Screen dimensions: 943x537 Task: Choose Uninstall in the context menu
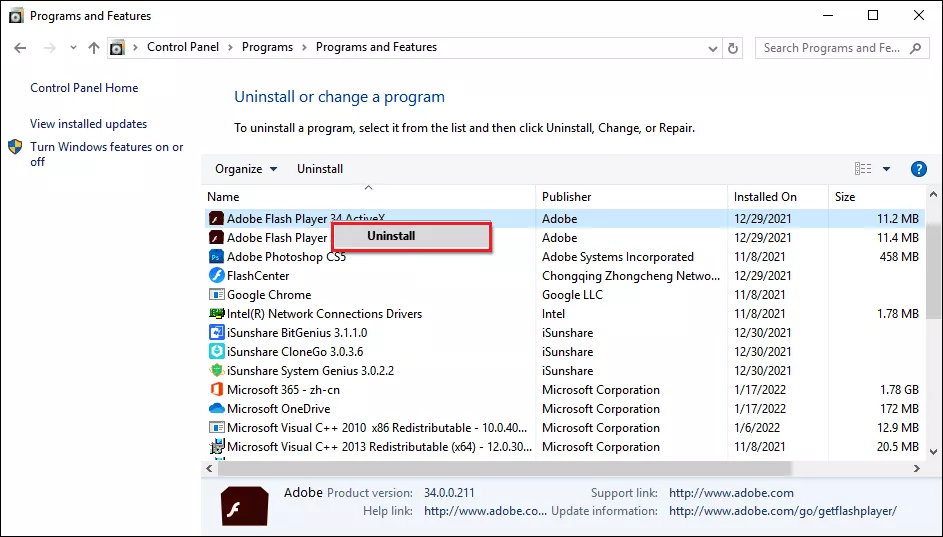tap(412, 236)
